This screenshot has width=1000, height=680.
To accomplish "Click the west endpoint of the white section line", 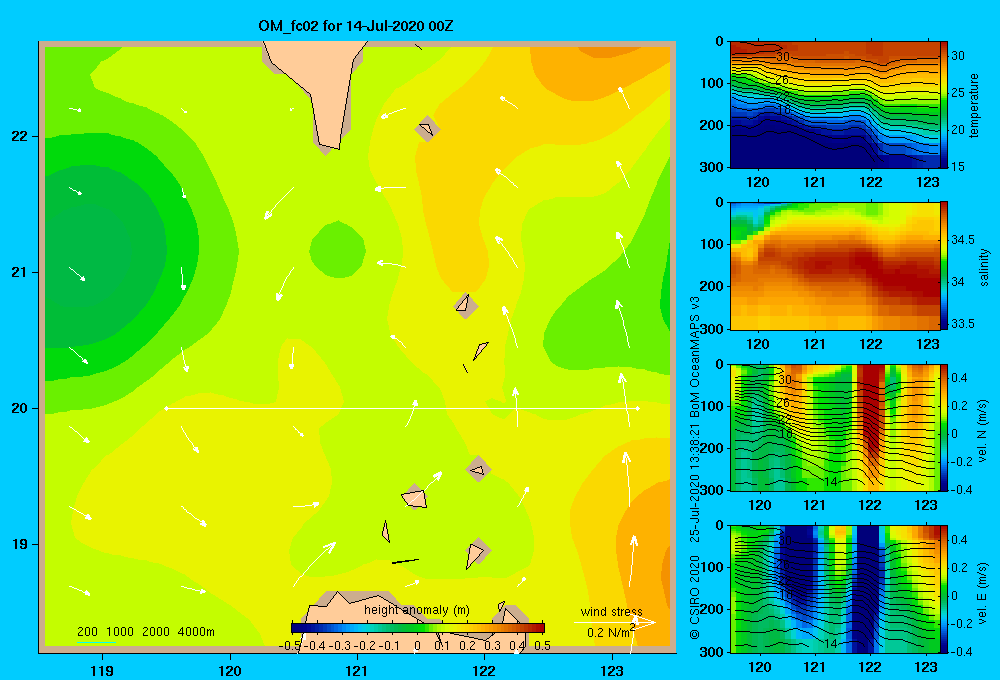I will coord(166,408).
